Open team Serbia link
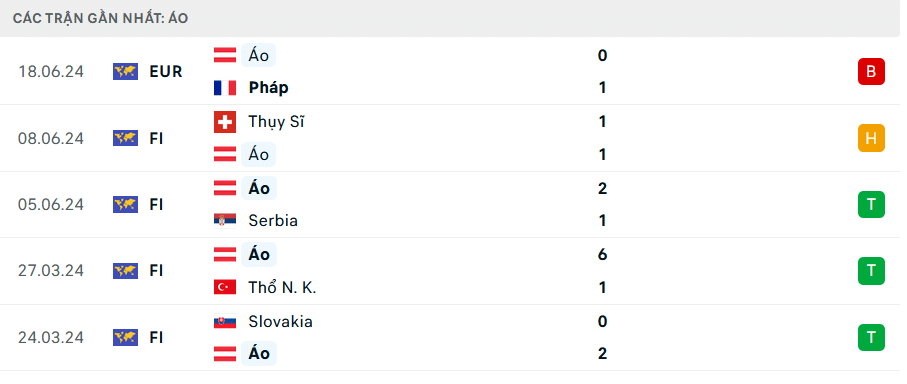This screenshot has height=384, width=907. click(x=273, y=221)
